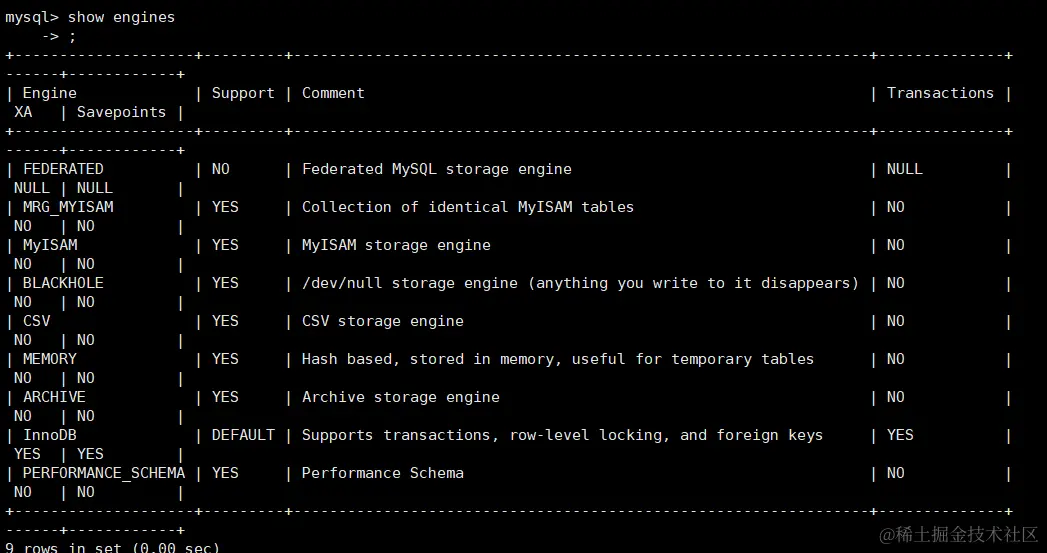The image size is (1047, 553).
Task: Click the PERFORMANCE_SCHEMA engine name
Action: [103, 474]
